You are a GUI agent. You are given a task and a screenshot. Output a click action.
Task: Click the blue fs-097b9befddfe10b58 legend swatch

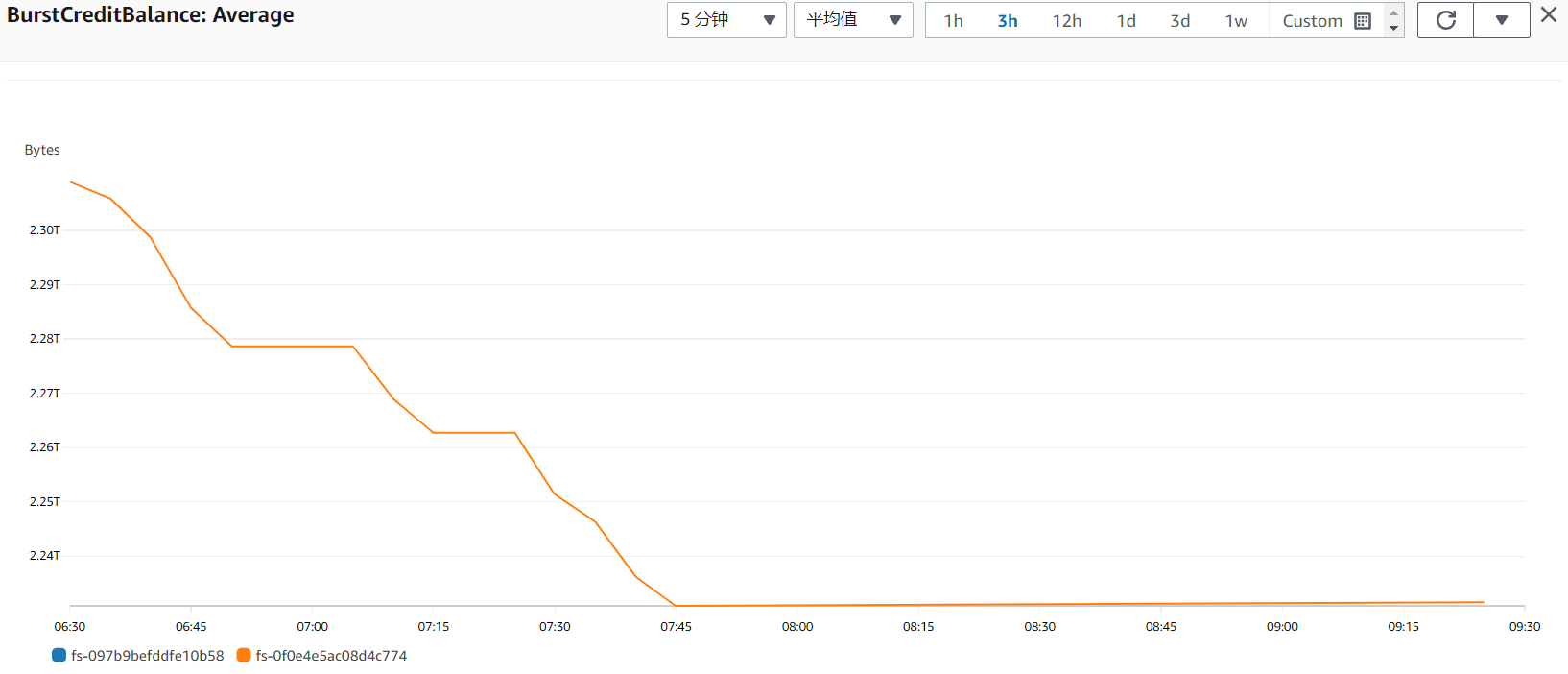pyautogui.click(x=59, y=656)
